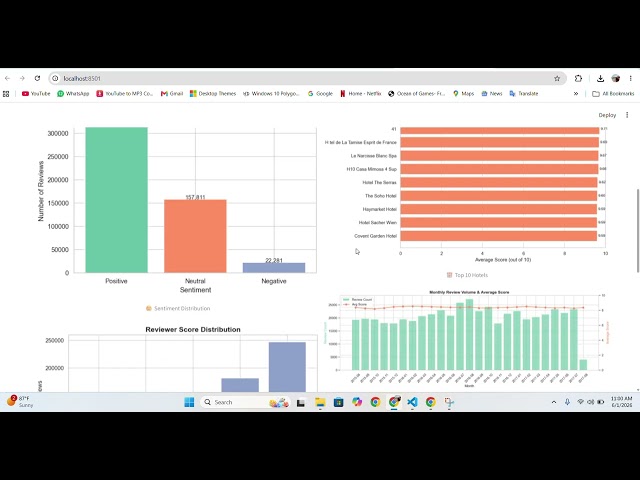Launch File Explorer from the taskbar
The image size is (640, 480).
pos(320,402)
